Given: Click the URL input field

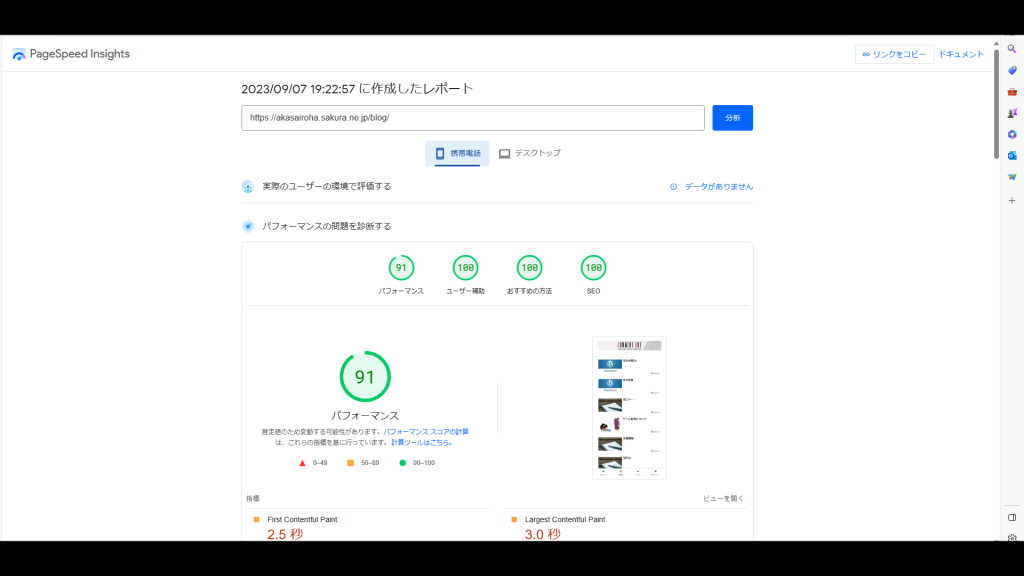Looking at the screenshot, I should tap(473, 118).
